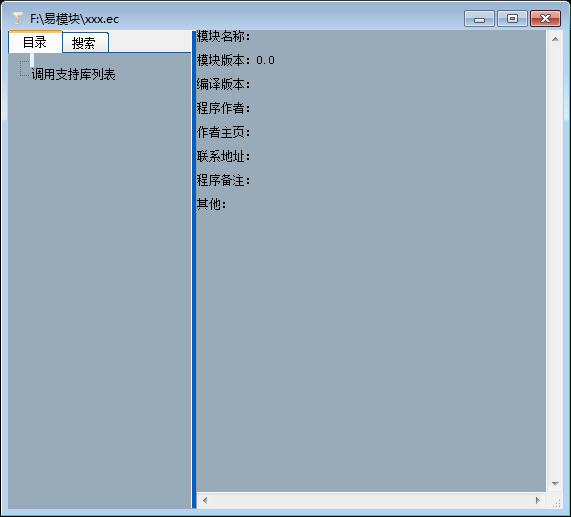The image size is (571, 517).
Task: Click the app icon in title bar
Action: 17,17
